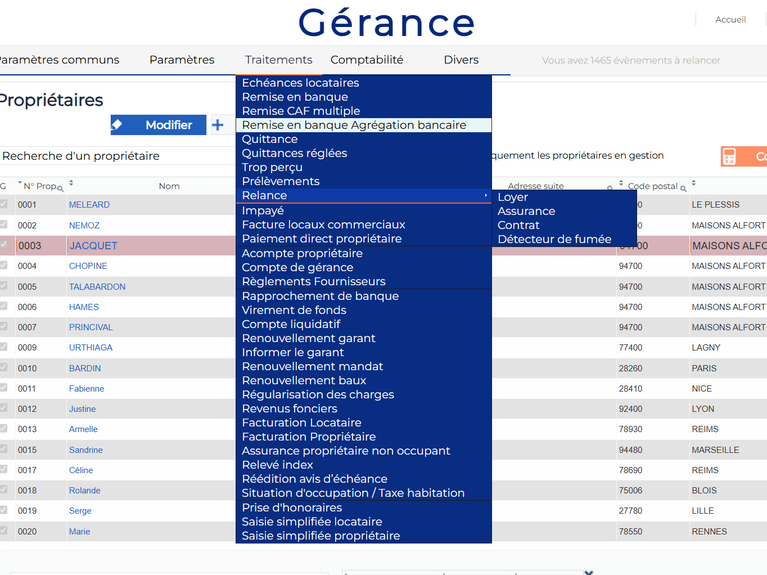Toggle the checkbox for owner 0010 BARDIN
The height and width of the screenshot is (575, 767).
click(4, 368)
